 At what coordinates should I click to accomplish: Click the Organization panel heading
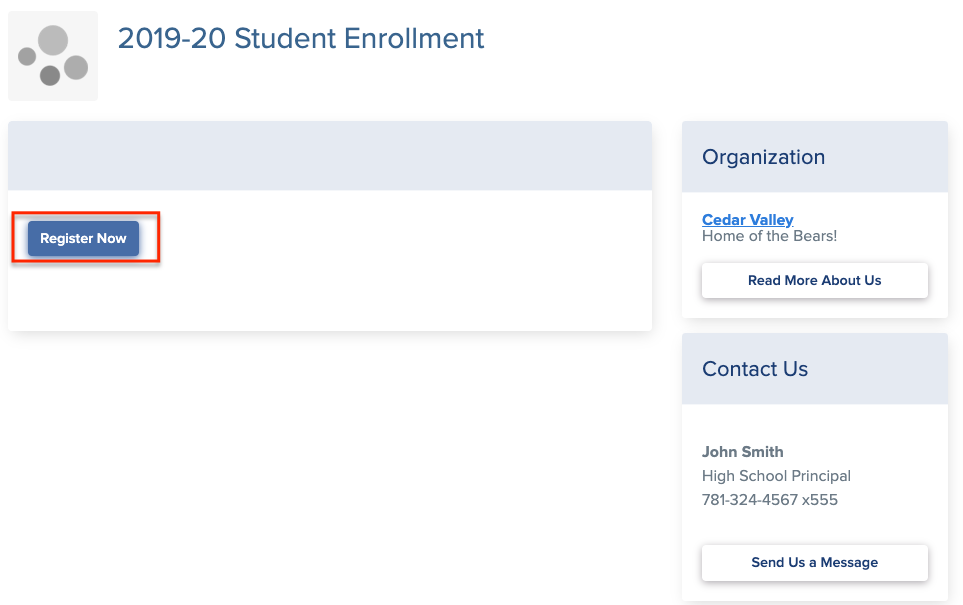pos(763,157)
